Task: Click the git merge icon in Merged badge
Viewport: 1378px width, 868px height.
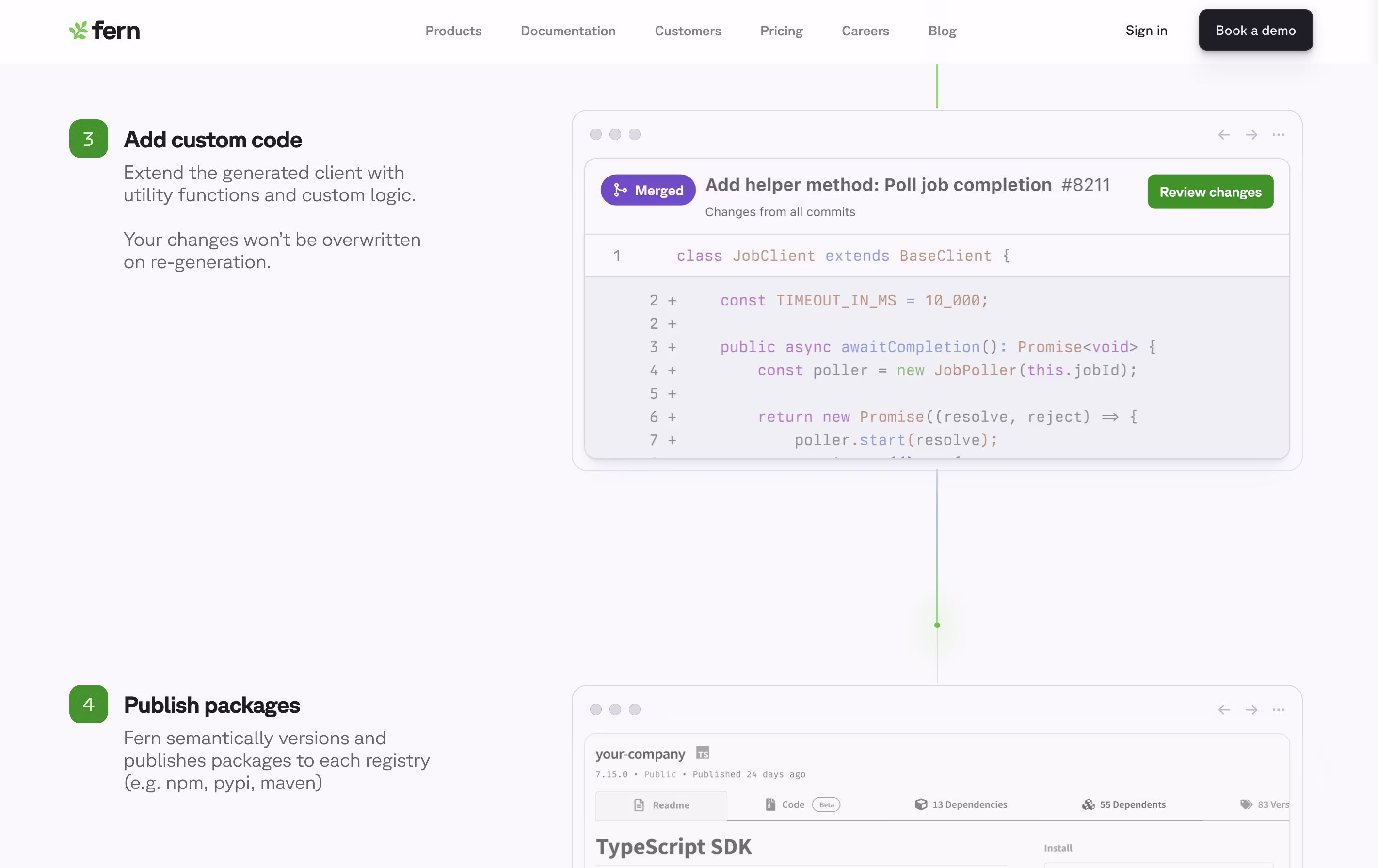Action: point(620,190)
